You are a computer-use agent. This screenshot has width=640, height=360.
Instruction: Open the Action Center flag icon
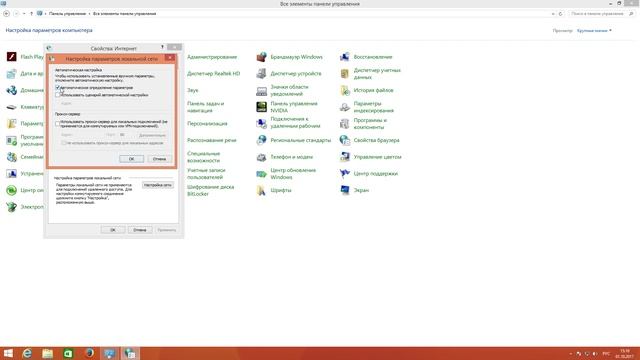coord(344,173)
